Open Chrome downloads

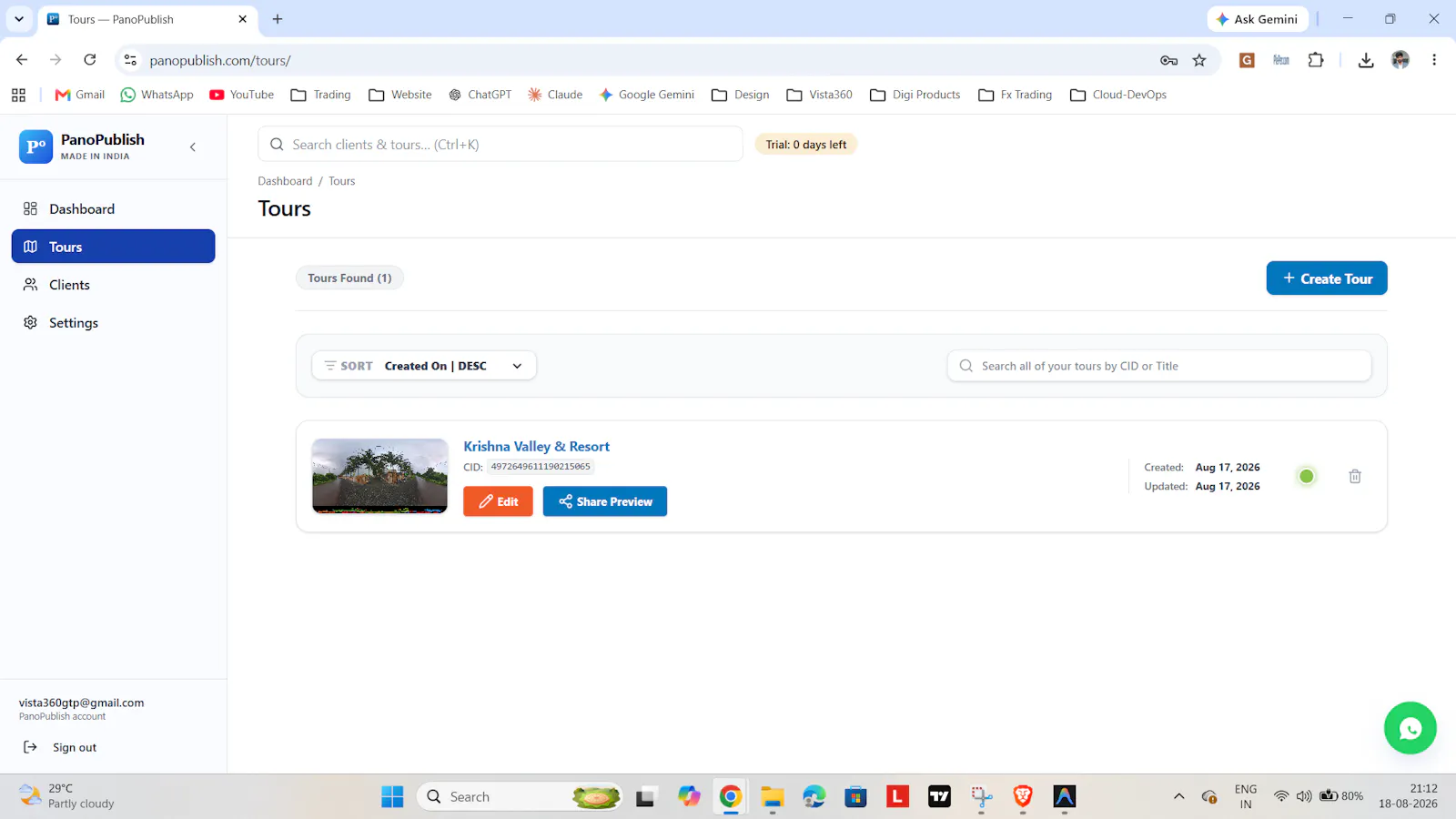click(1366, 60)
